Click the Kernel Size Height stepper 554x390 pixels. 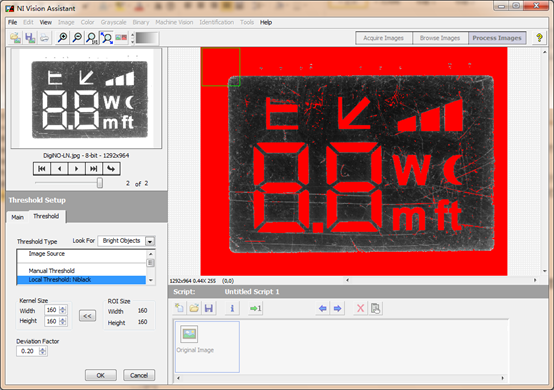pyautogui.click(x=63, y=321)
